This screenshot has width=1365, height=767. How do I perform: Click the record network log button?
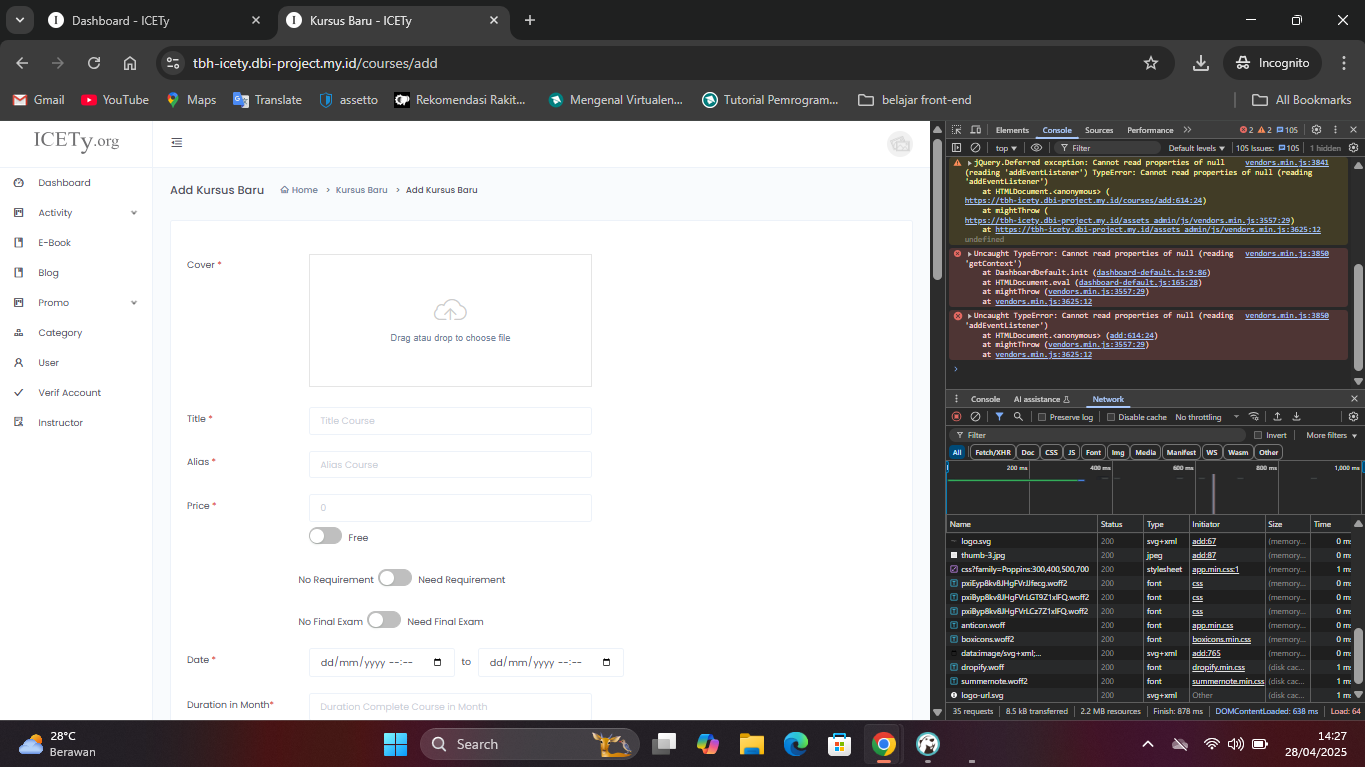point(956,417)
